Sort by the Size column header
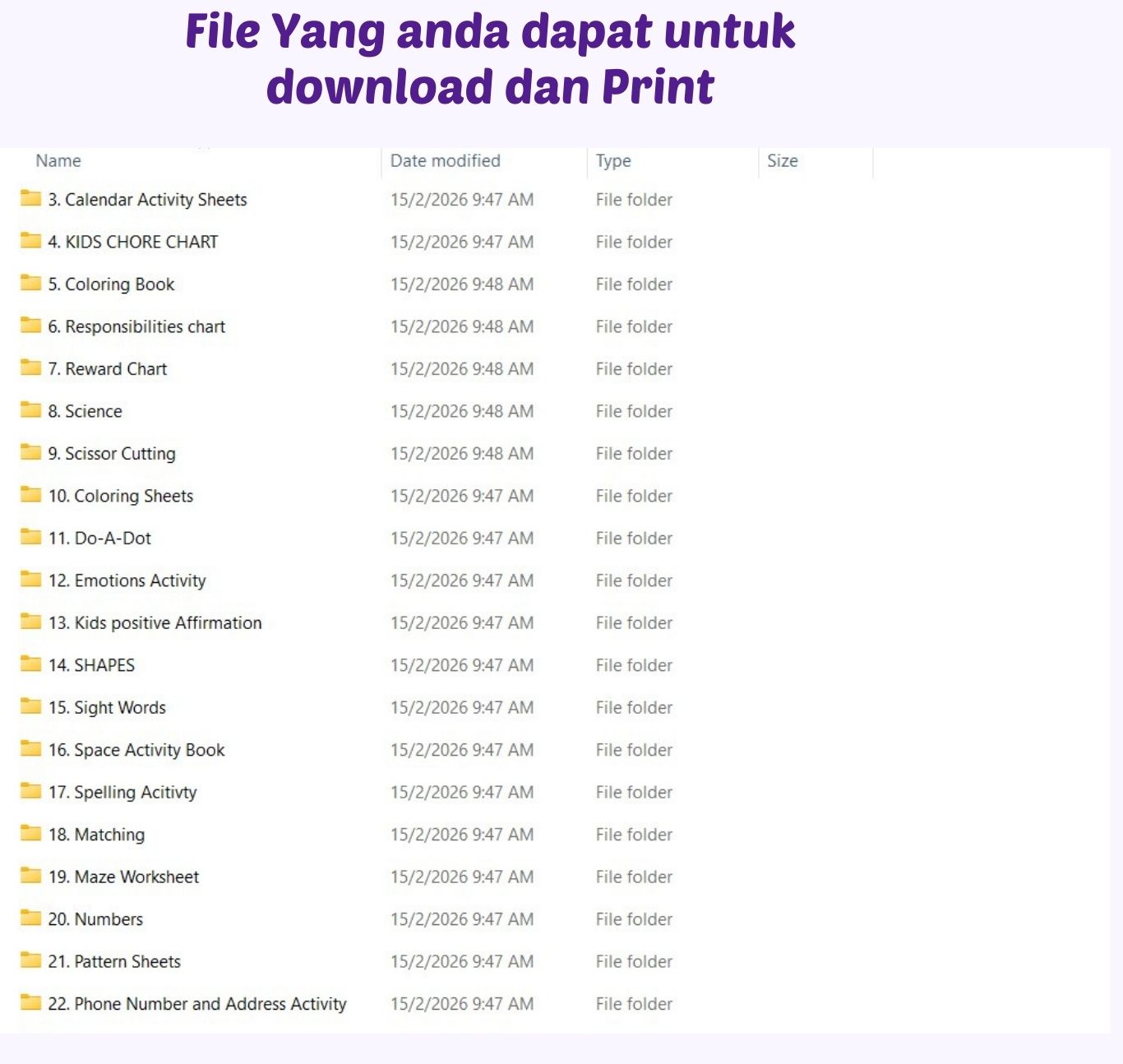The width and height of the screenshot is (1123, 1064). (783, 160)
